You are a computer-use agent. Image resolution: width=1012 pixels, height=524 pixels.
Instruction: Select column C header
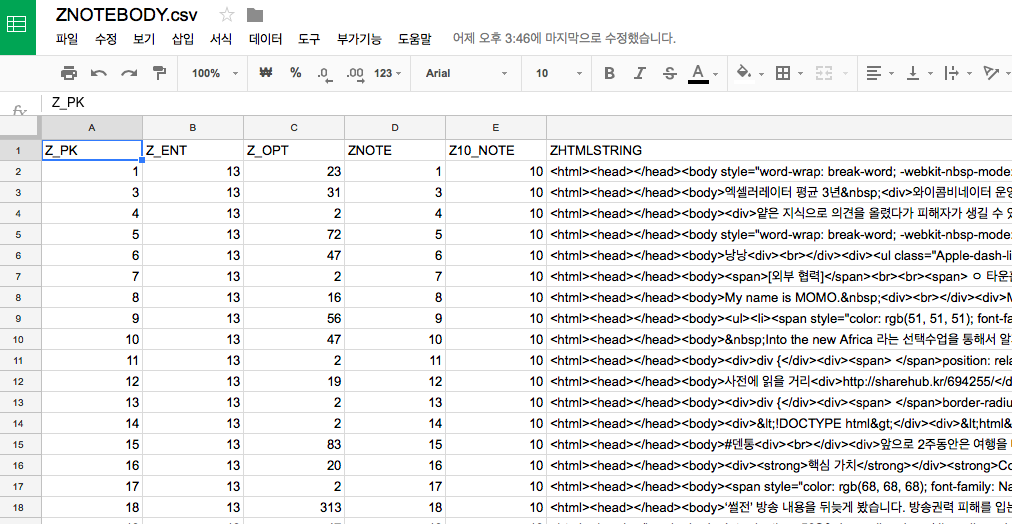pos(294,128)
